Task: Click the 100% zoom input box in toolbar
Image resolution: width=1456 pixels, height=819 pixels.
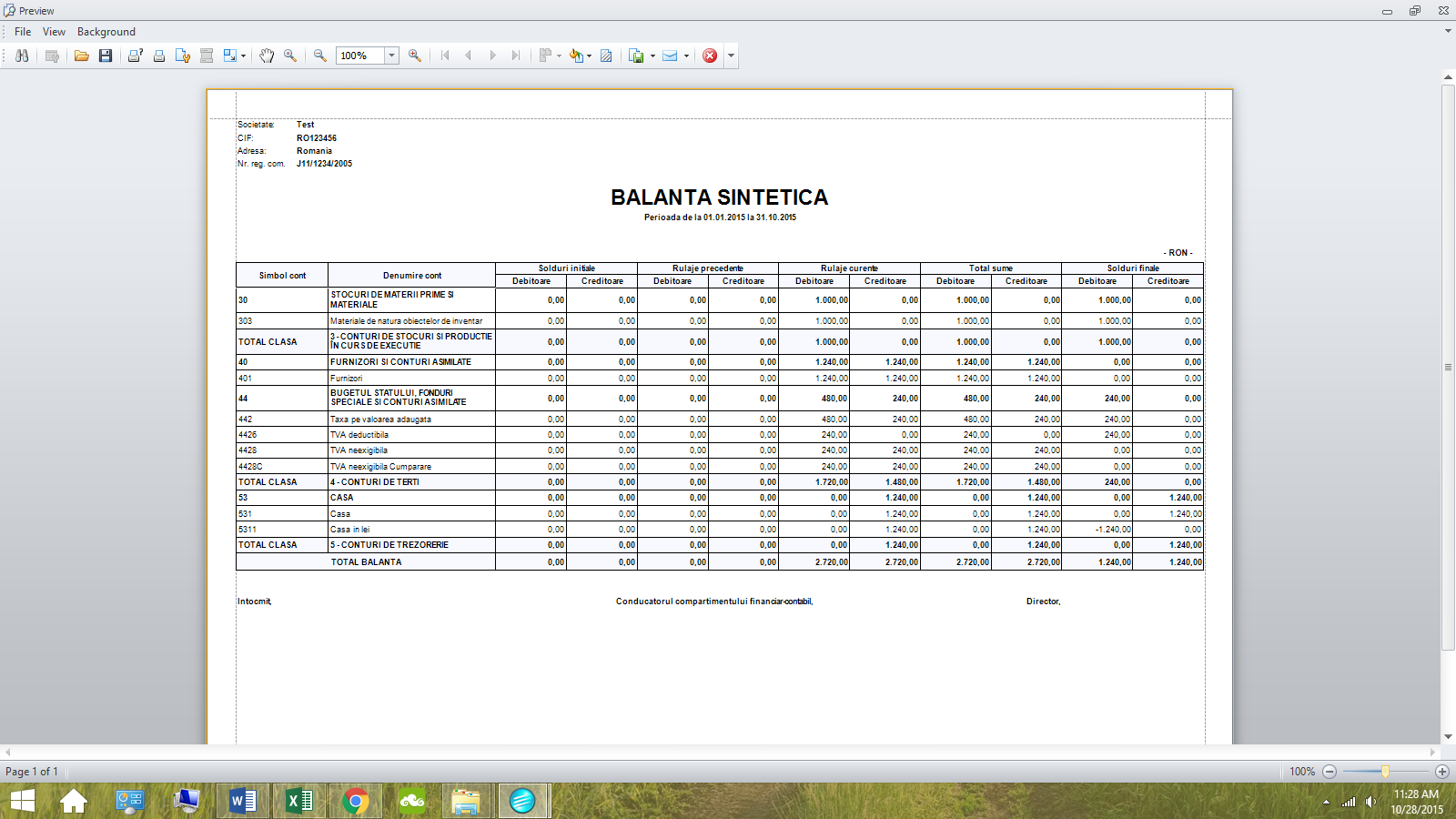Action: click(360, 56)
